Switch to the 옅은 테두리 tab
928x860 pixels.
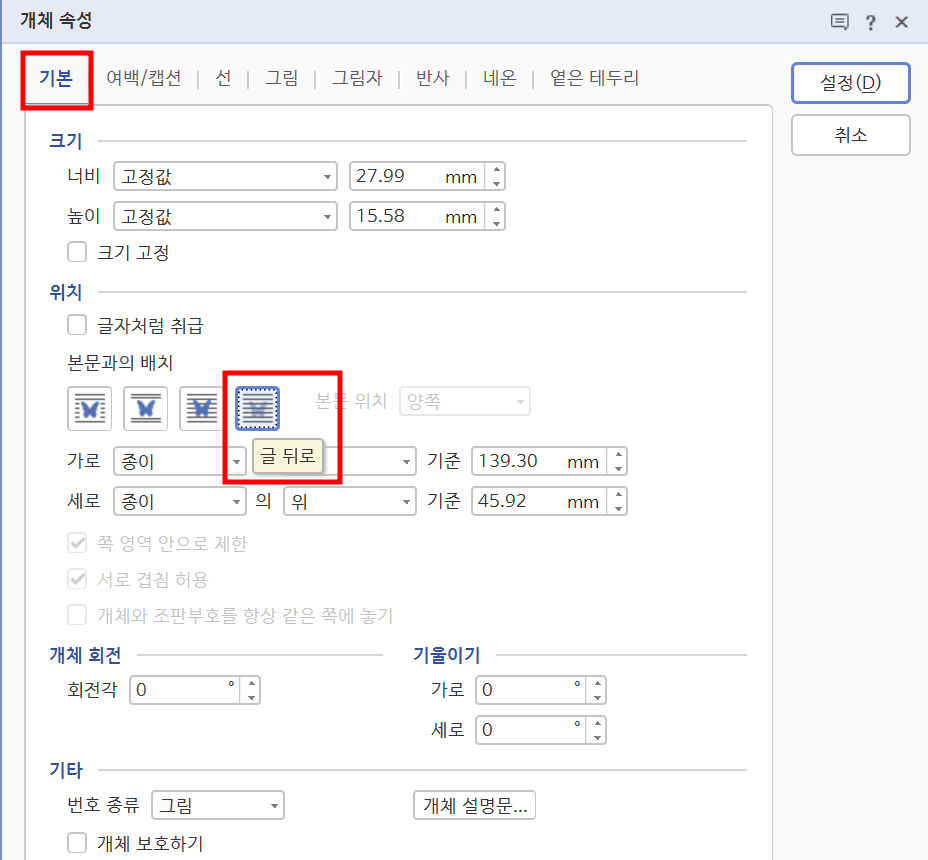pyautogui.click(x=595, y=78)
